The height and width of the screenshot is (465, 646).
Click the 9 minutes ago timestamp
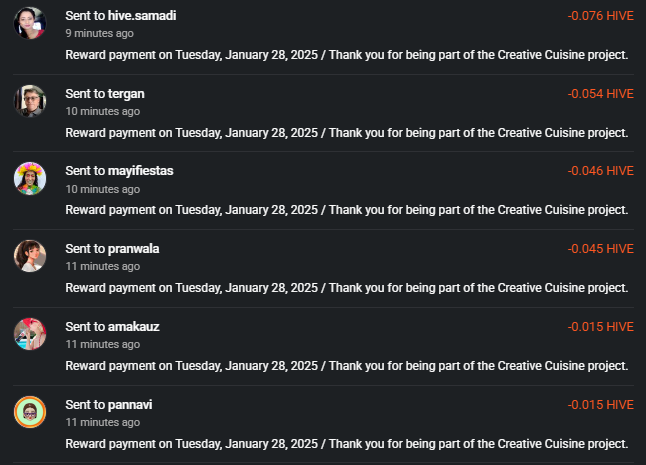99,33
